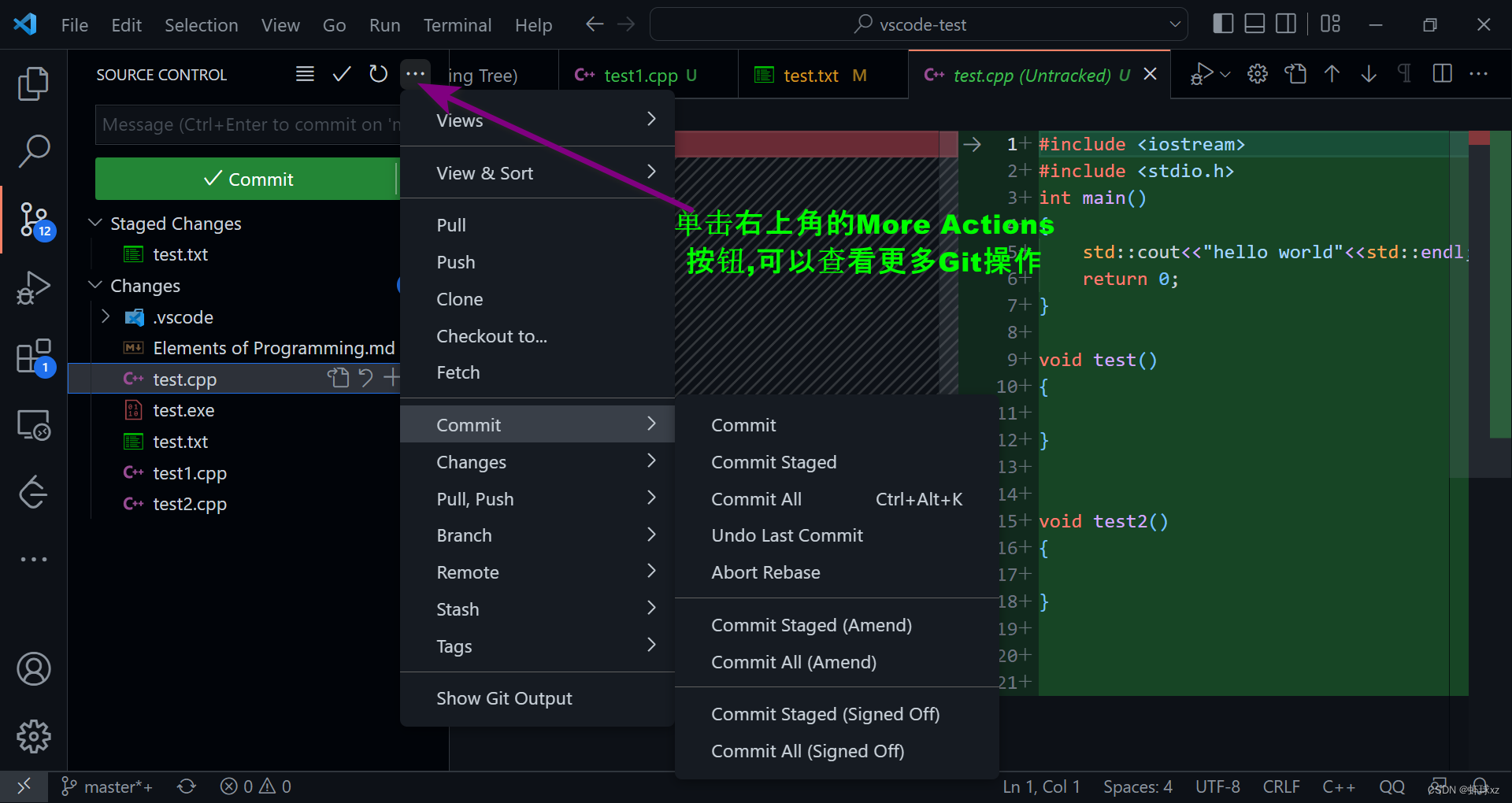Expand the Branch submenu
Viewport: 1512px width, 803px height.
point(538,535)
